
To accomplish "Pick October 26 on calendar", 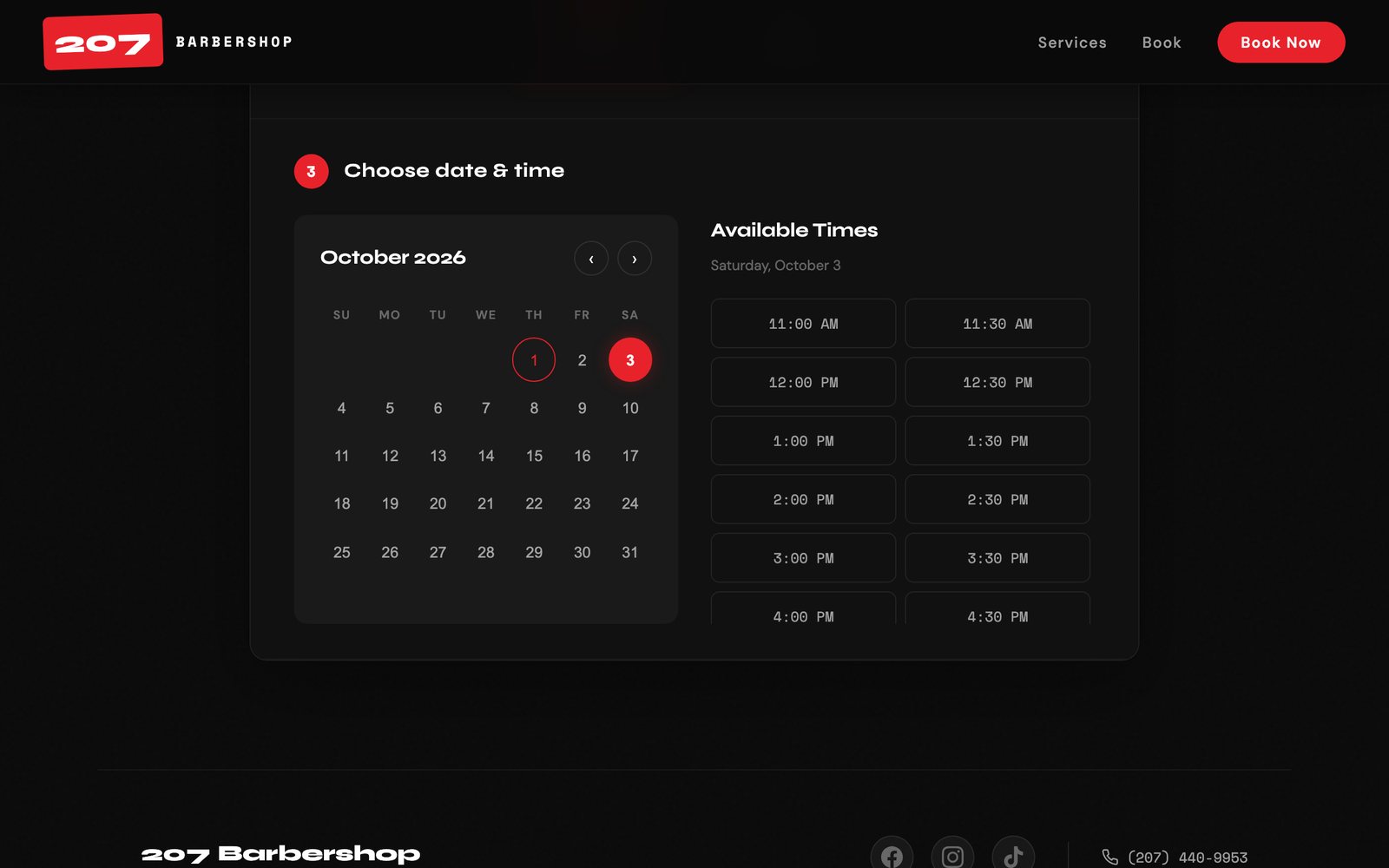I will point(390,552).
